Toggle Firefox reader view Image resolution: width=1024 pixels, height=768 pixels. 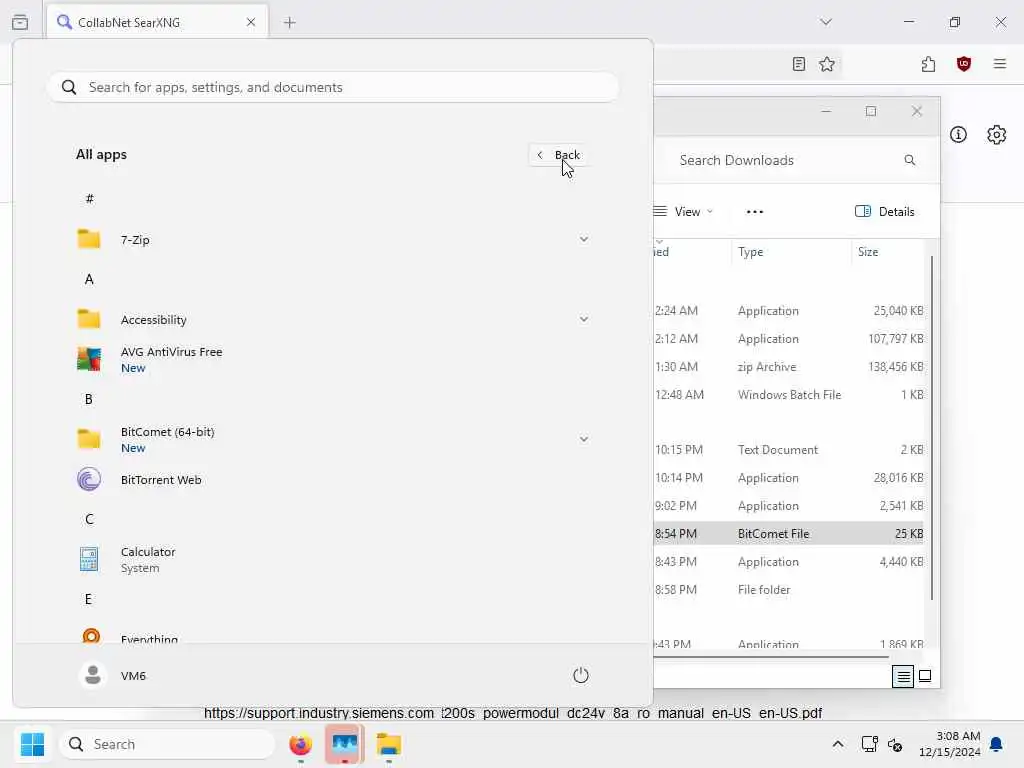tap(799, 64)
